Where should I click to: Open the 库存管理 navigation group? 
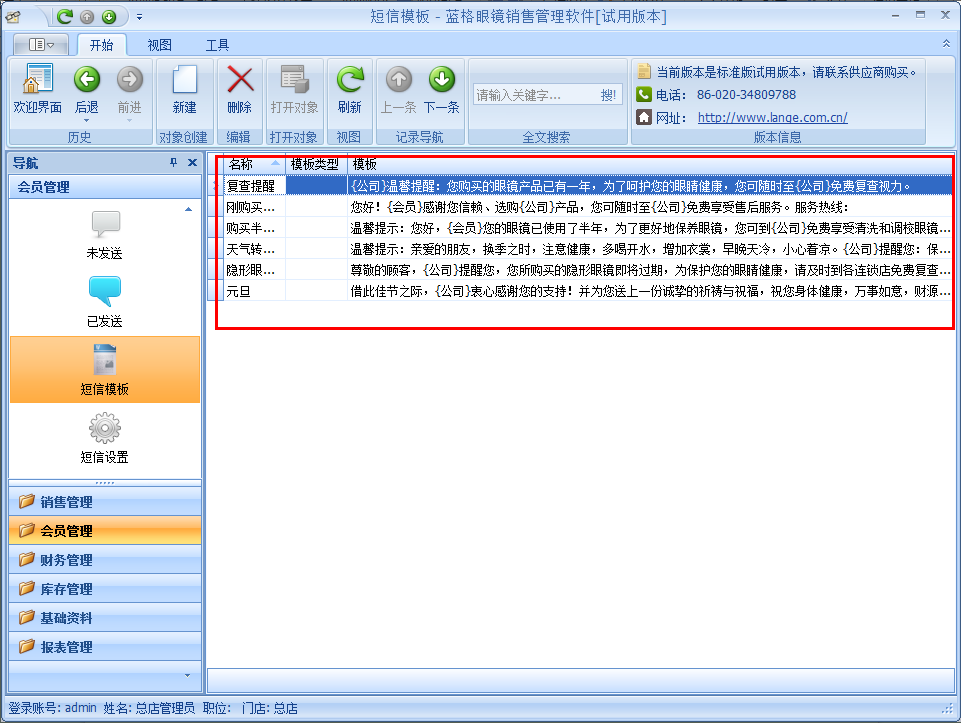[x=105, y=589]
